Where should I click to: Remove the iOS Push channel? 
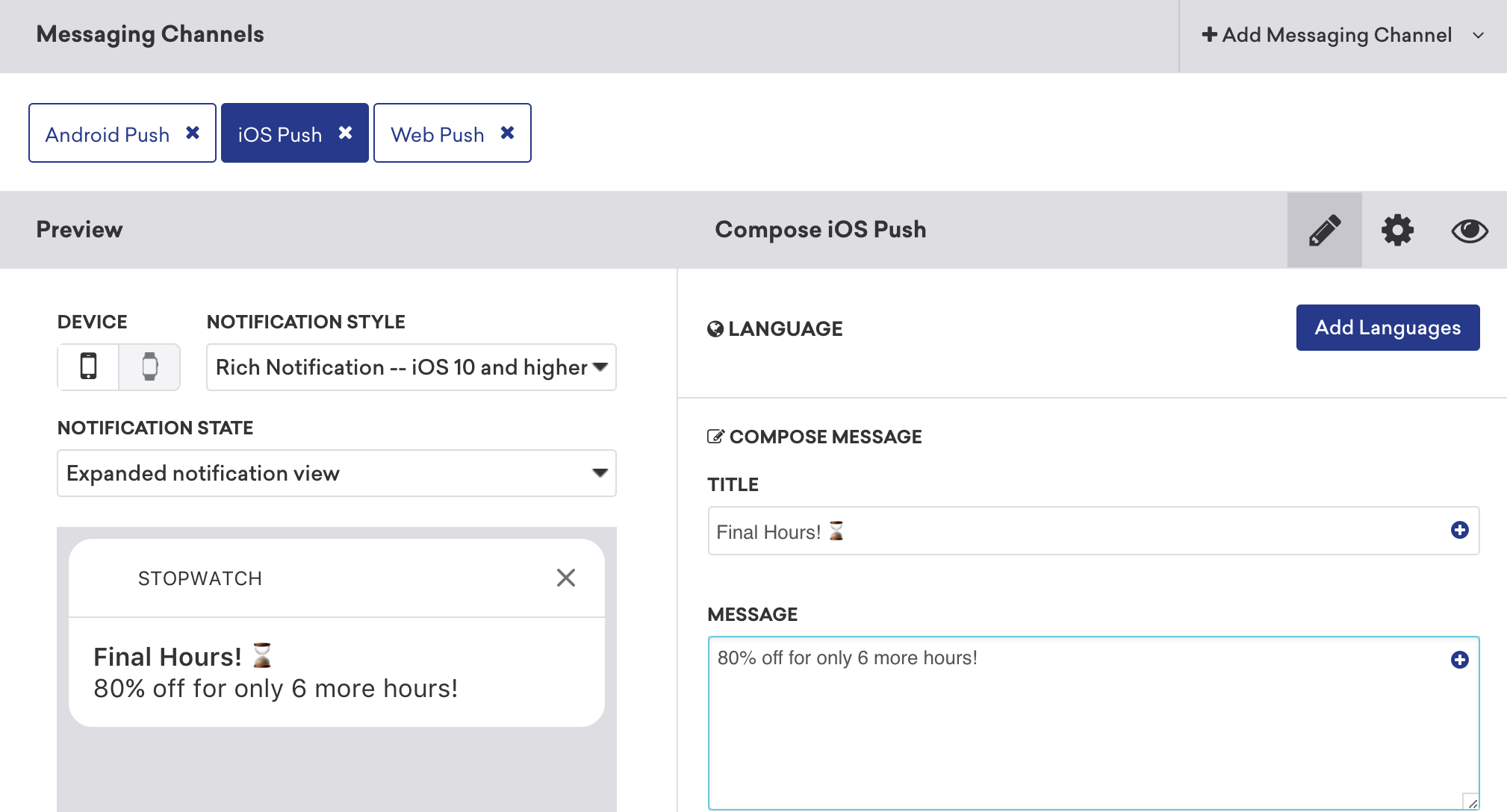(345, 133)
